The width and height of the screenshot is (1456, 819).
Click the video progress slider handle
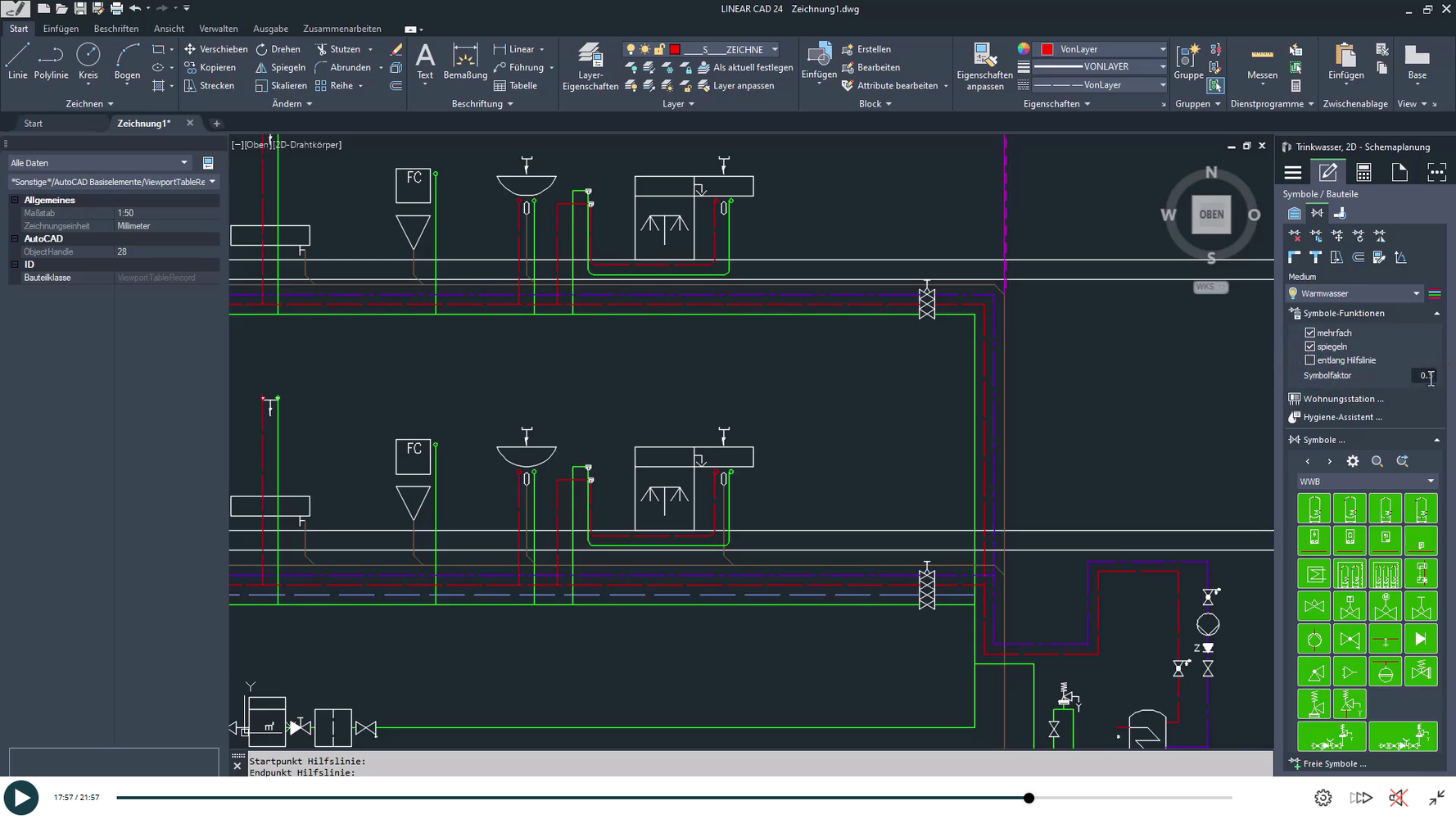click(1029, 798)
